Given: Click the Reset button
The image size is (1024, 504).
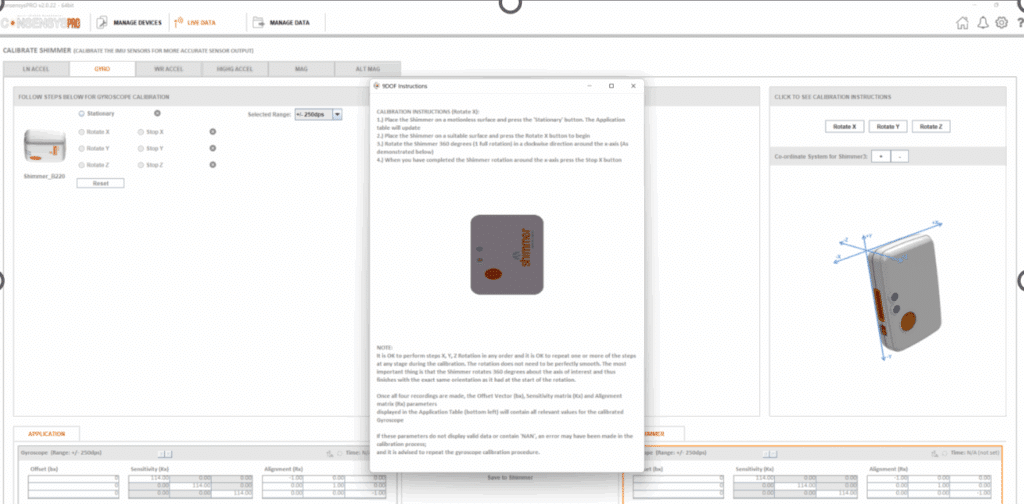Looking at the screenshot, I should coord(100,183).
